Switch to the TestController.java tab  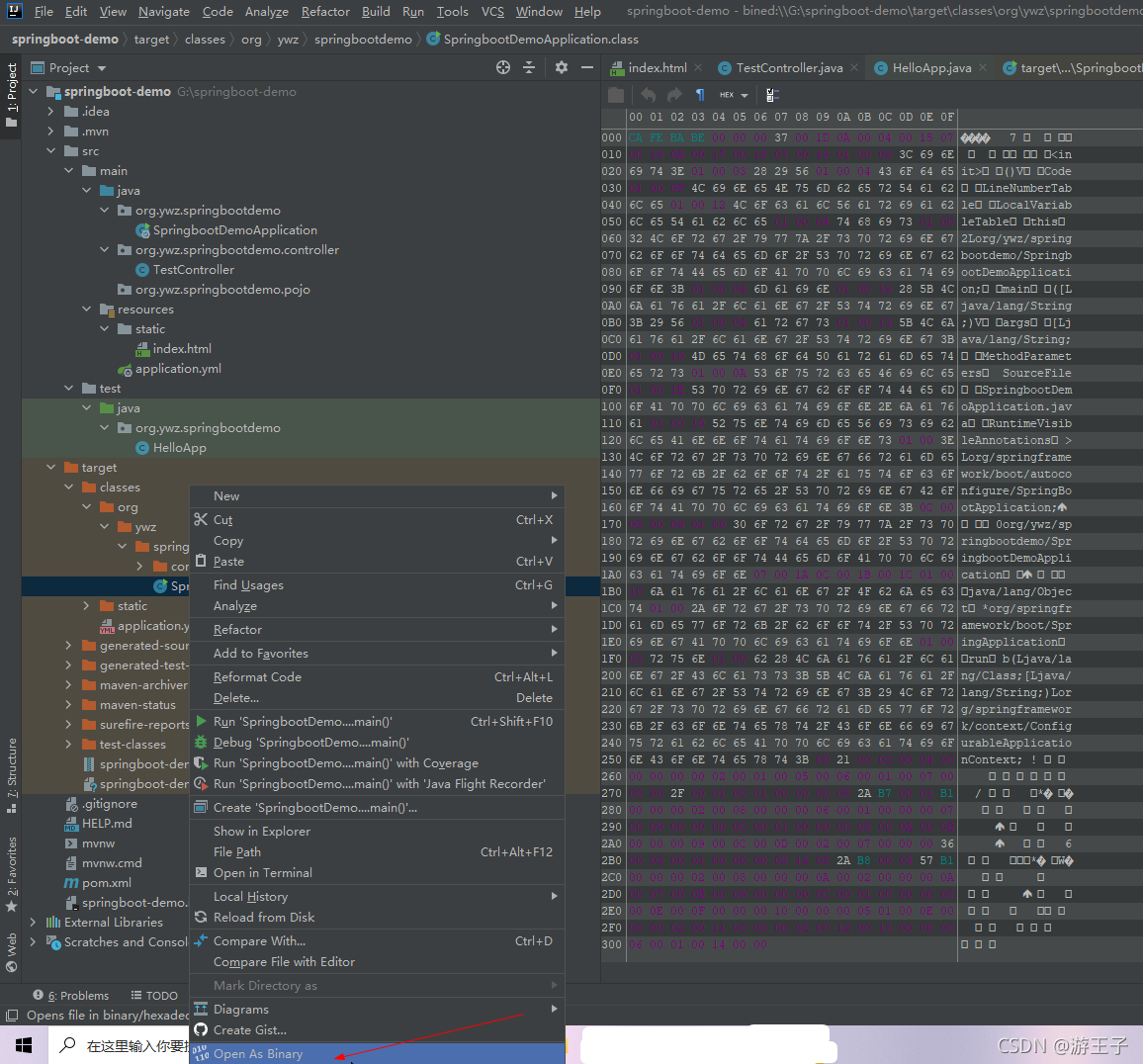coord(789,68)
